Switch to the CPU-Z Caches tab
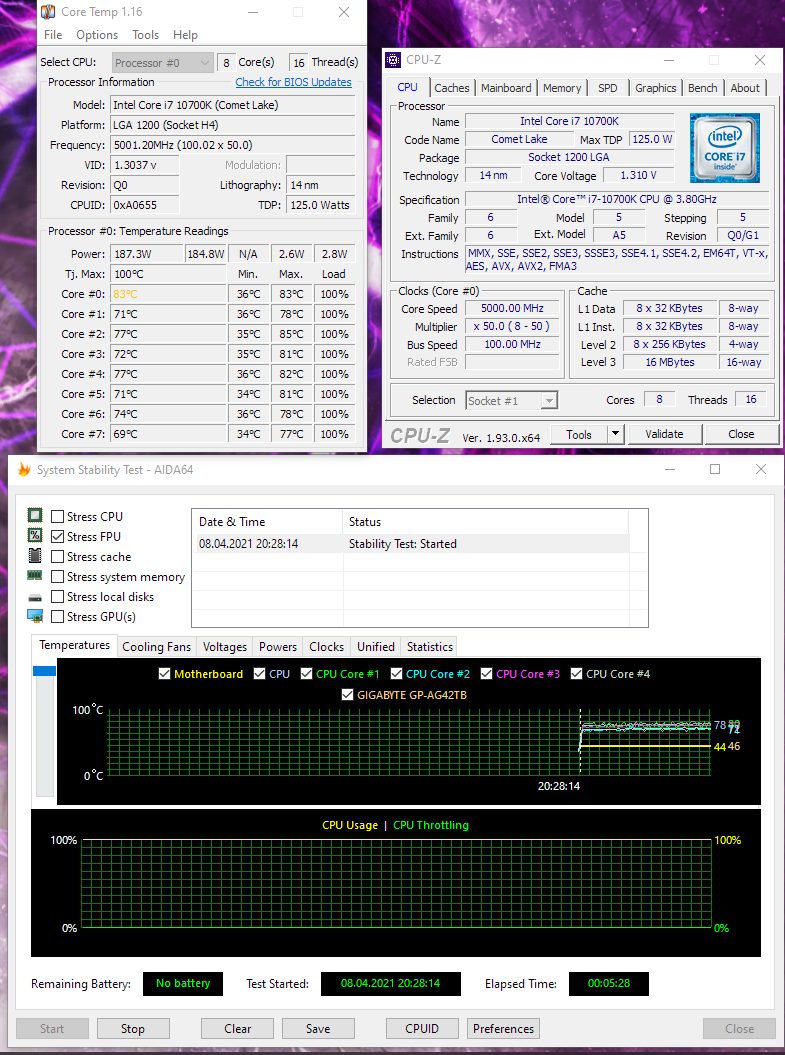Screen dimensions: 785x1055 tap(451, 88)
